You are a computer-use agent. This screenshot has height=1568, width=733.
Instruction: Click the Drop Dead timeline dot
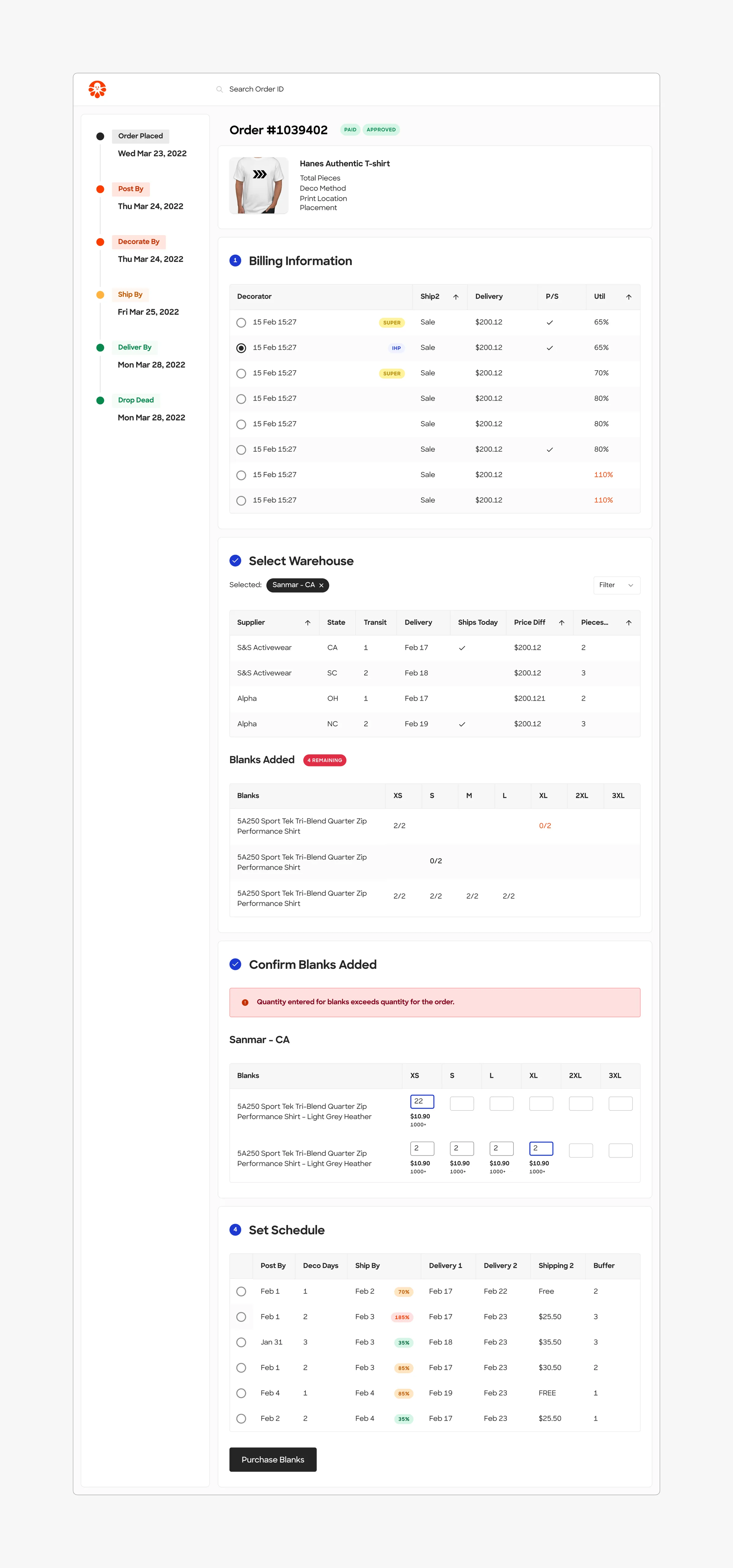[x=100, y=400]
